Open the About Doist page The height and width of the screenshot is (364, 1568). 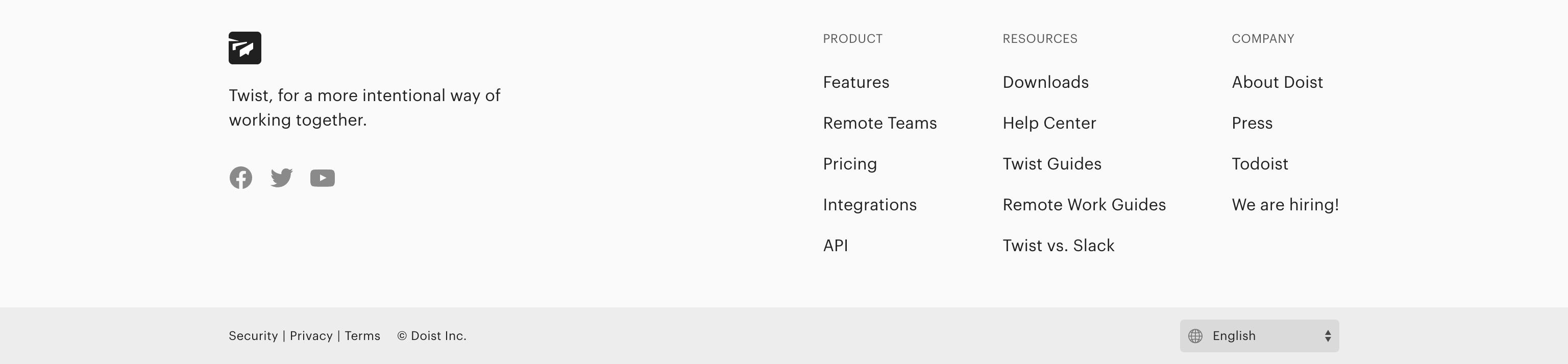pos(1277,82)
